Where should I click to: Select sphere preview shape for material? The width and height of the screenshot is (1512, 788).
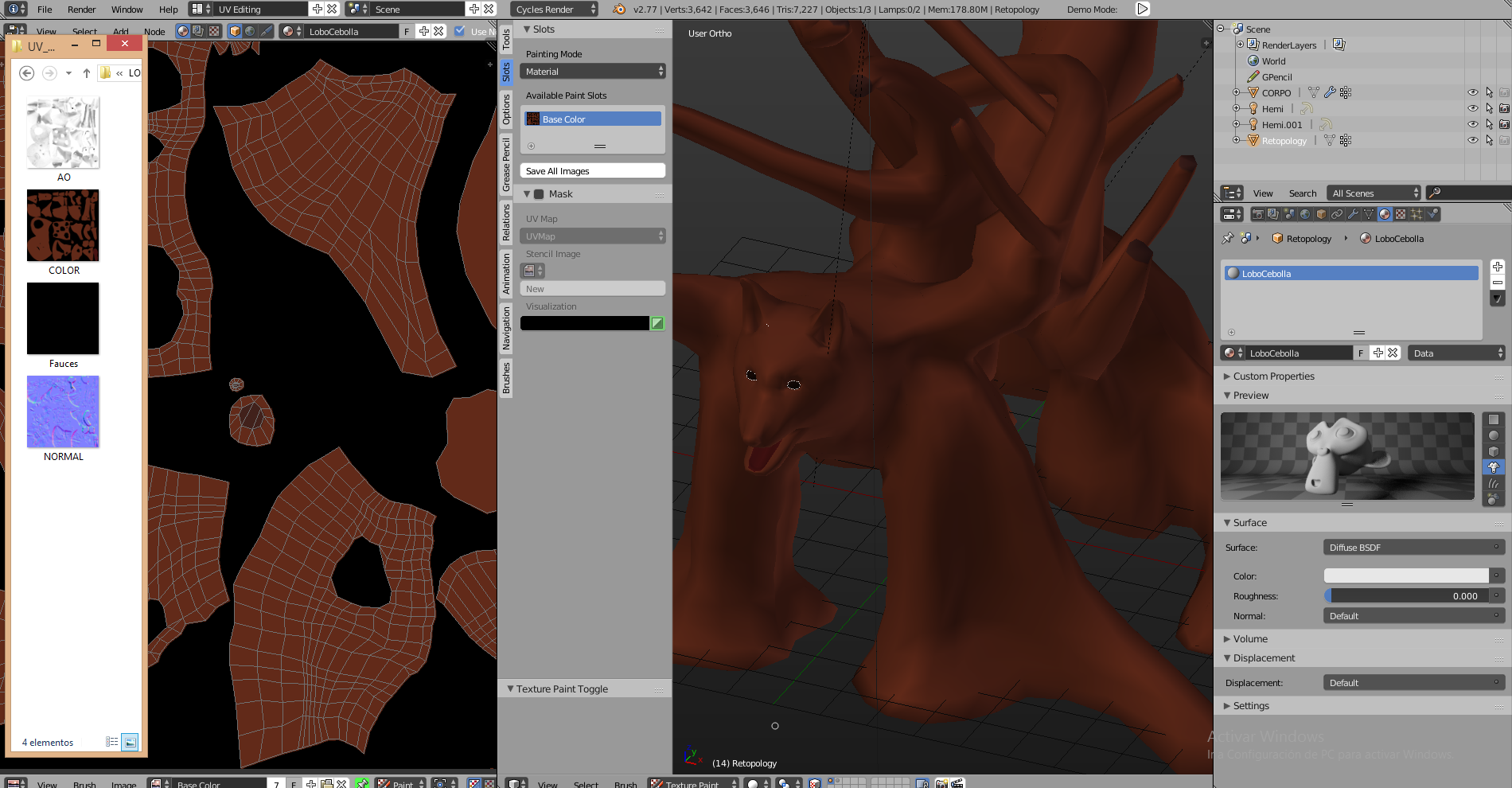tap(1494, 435)
